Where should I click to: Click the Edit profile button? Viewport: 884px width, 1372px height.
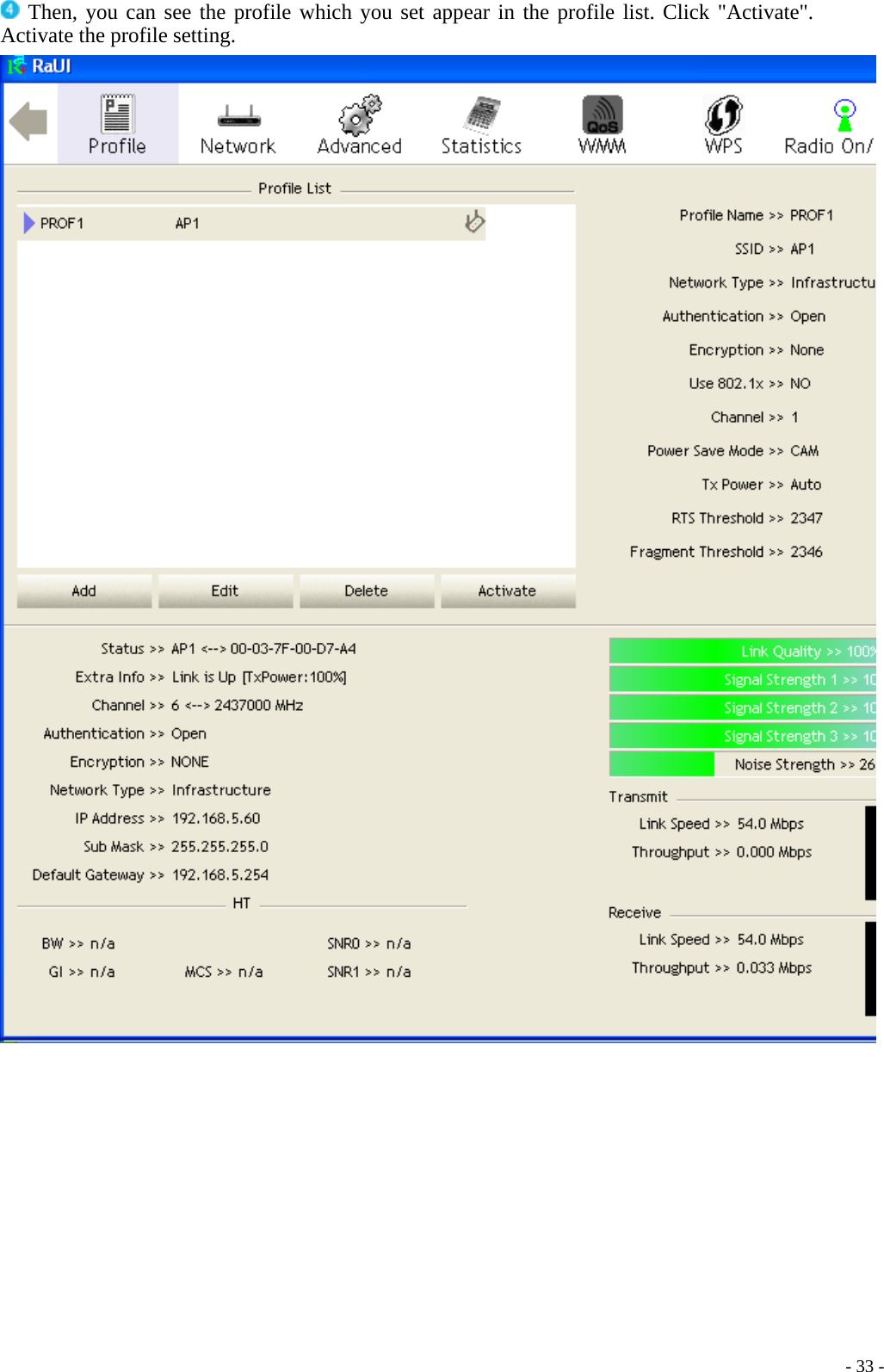226,591
